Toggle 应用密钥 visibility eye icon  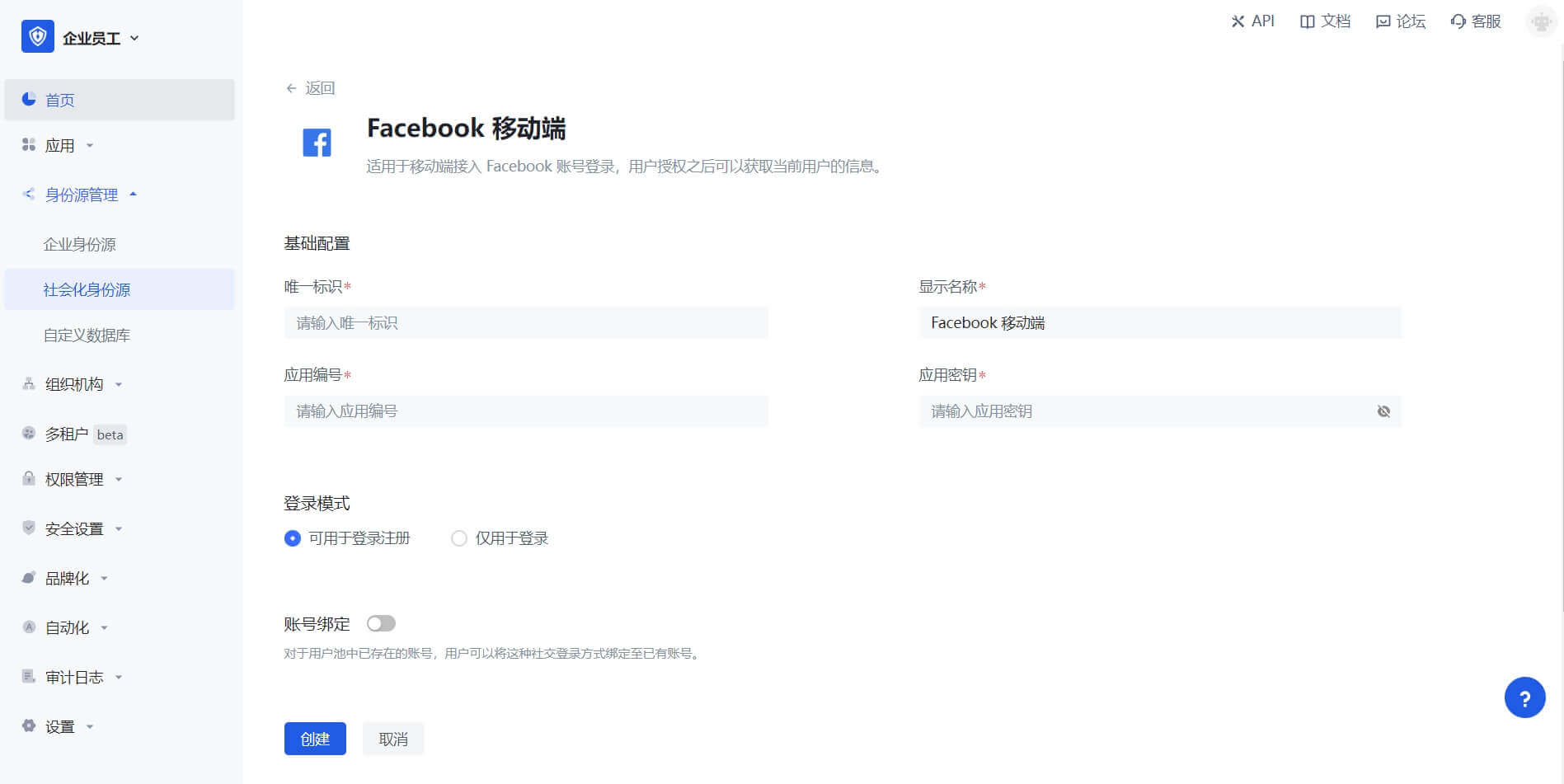1383,411
